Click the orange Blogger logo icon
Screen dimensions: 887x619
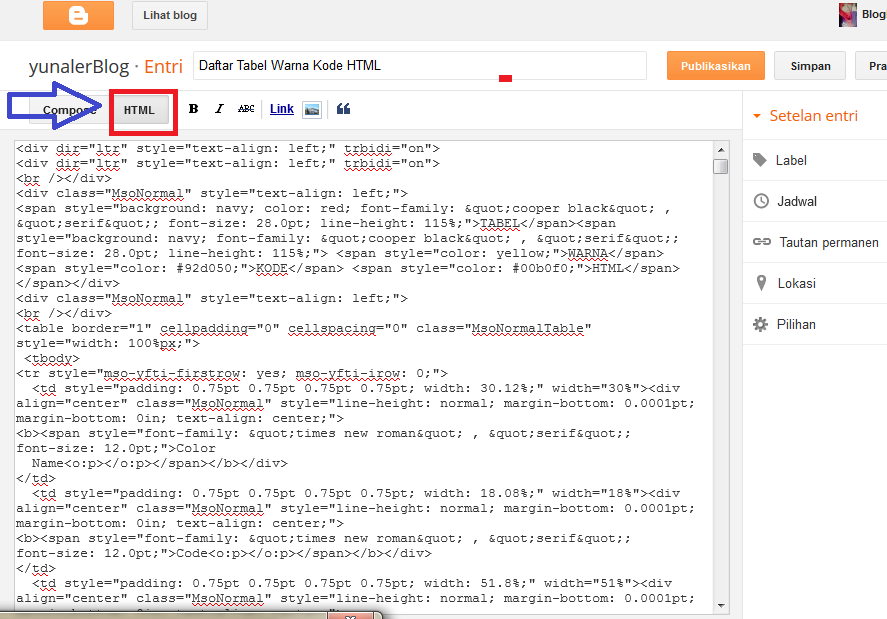[x=78, y=15]
